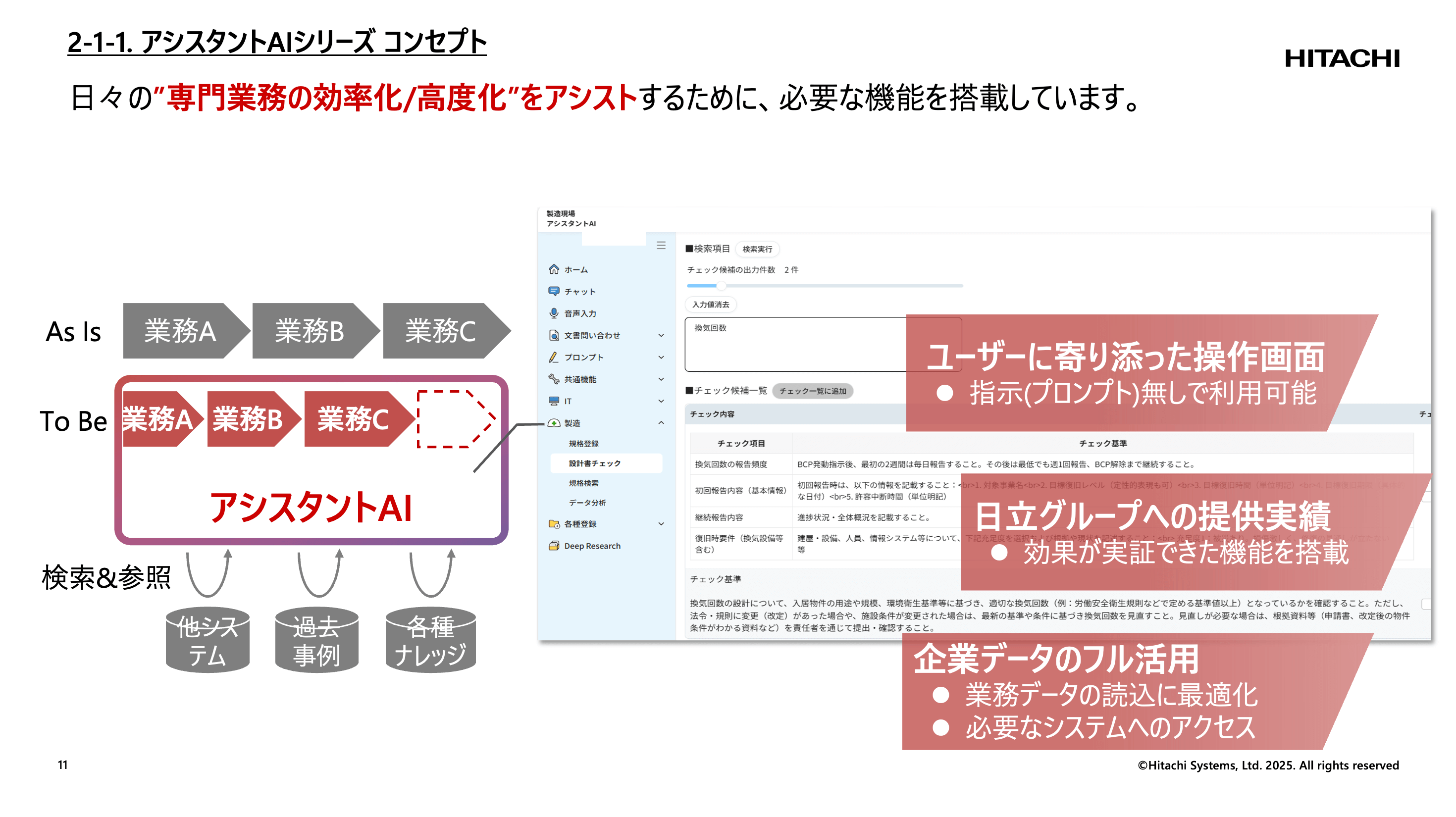Image resolution: width=1456 pixels, height=817 pixels.
Task: Click the チェック基準 heading below the table
Action: pyautogui.click(x=715, y=579)
